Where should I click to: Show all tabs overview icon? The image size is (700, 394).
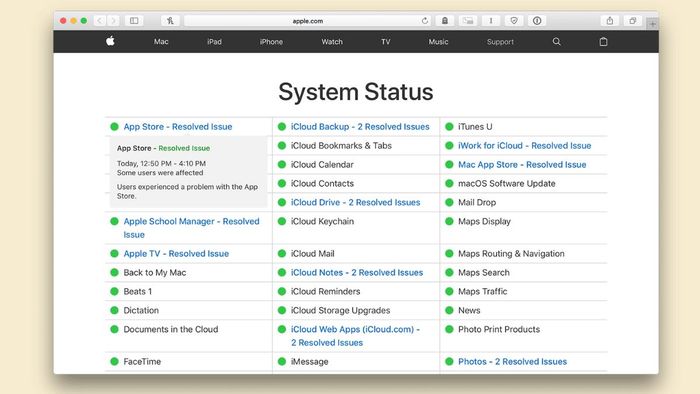click(x=633, y=21)
